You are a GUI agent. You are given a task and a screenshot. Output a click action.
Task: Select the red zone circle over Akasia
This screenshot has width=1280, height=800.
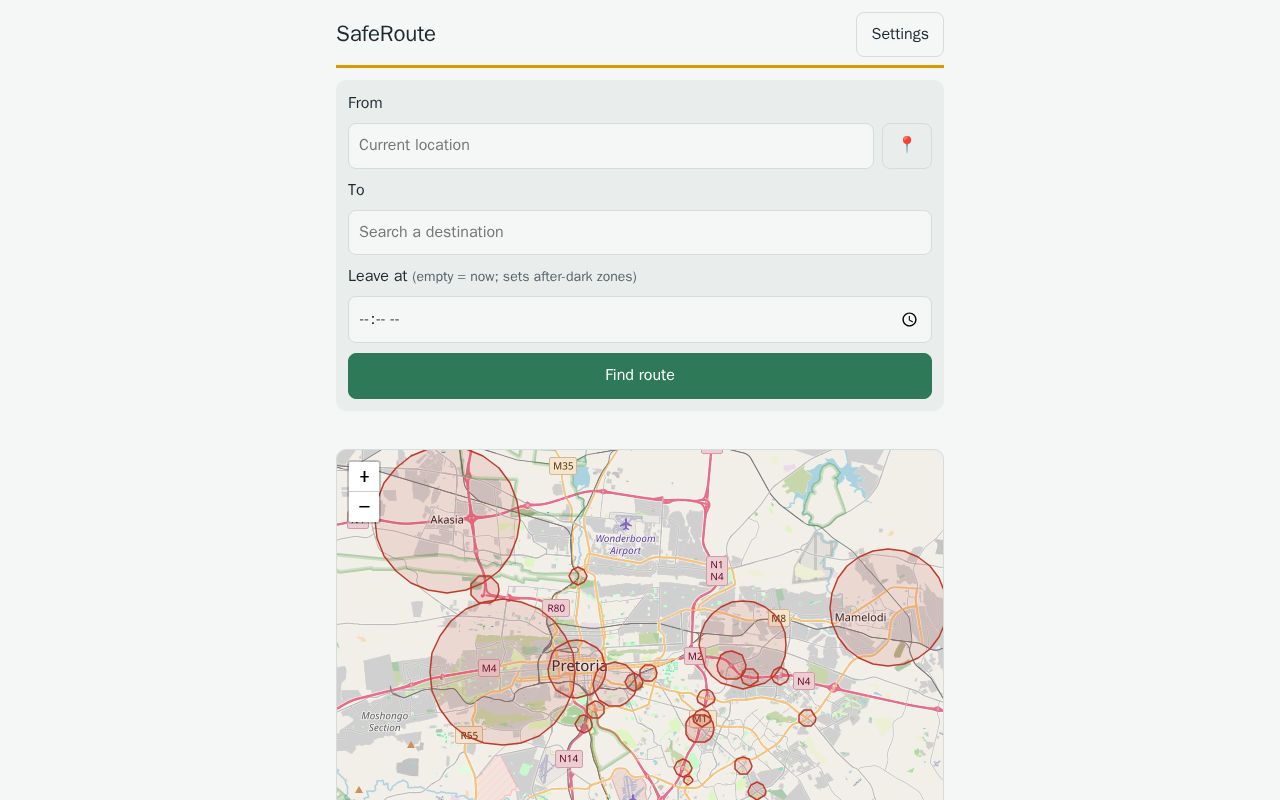[x=447, y=520]
